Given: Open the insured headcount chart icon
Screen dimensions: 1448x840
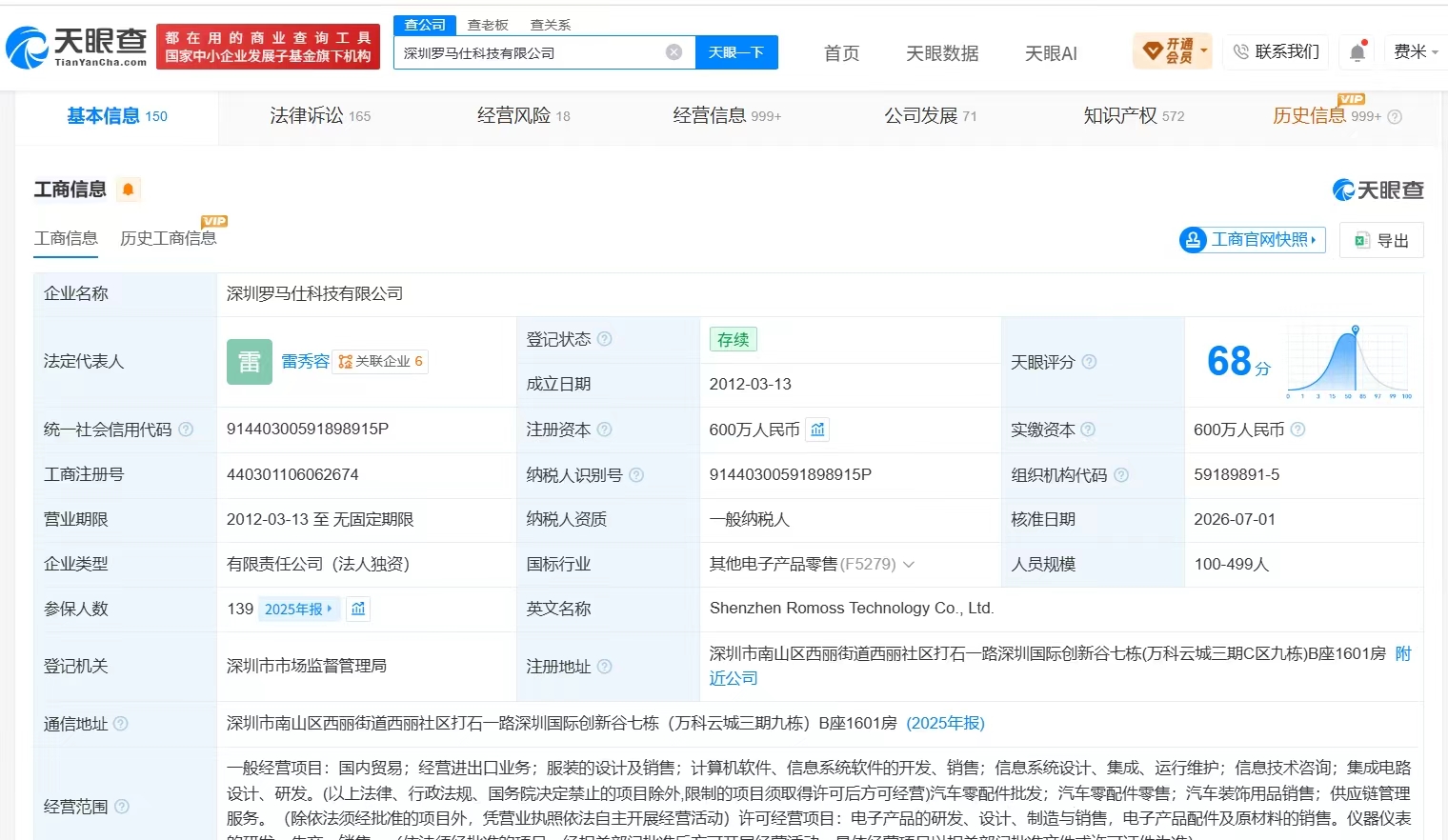Looking at the screenshot, I should coord(358,609).
